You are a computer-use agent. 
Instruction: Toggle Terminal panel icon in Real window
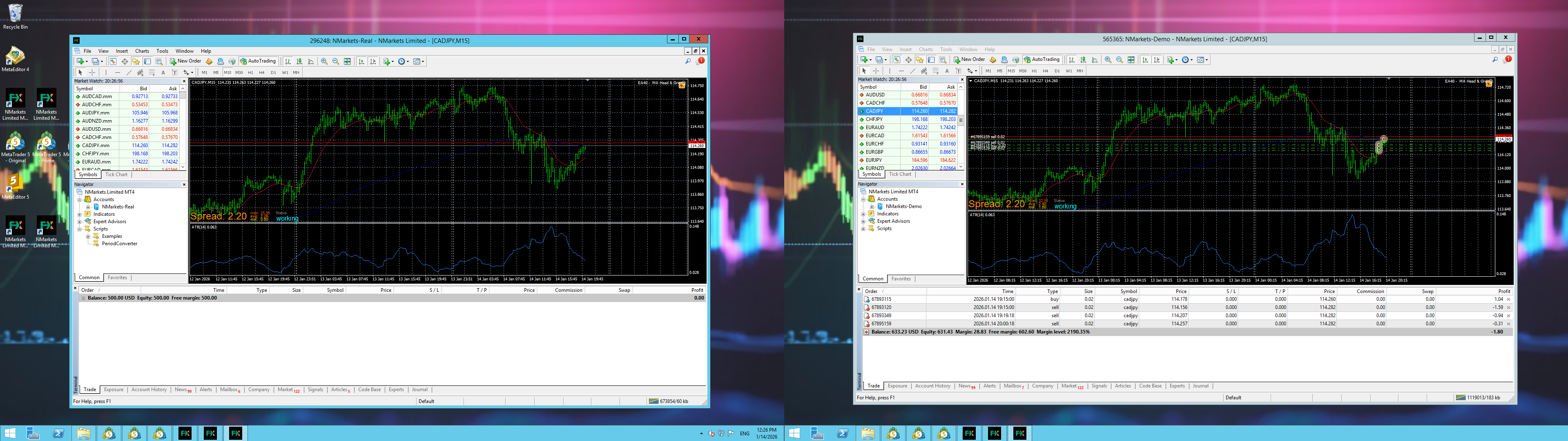click(148, 62)
